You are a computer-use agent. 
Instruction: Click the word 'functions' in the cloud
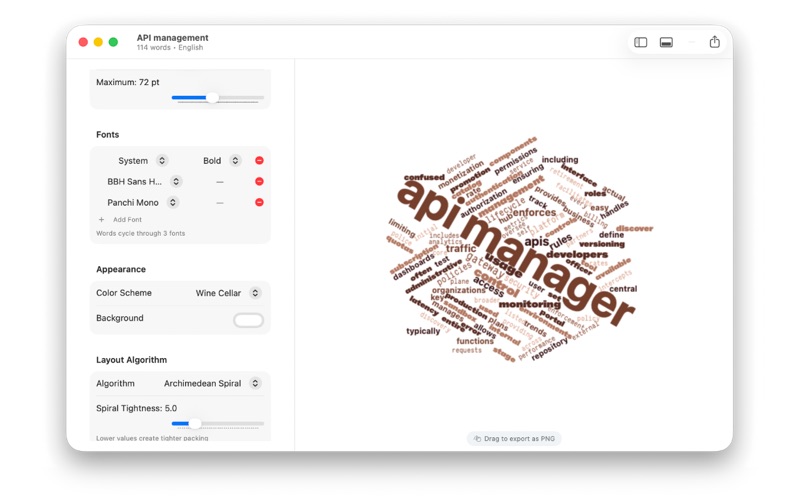tap(474, 341)
